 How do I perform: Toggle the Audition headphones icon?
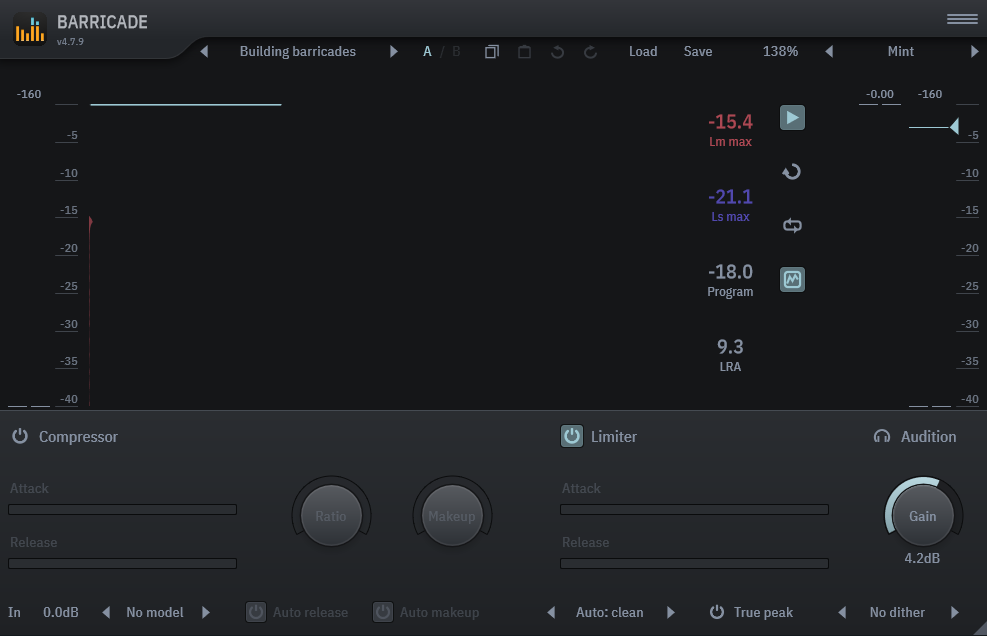click(882, 436)
